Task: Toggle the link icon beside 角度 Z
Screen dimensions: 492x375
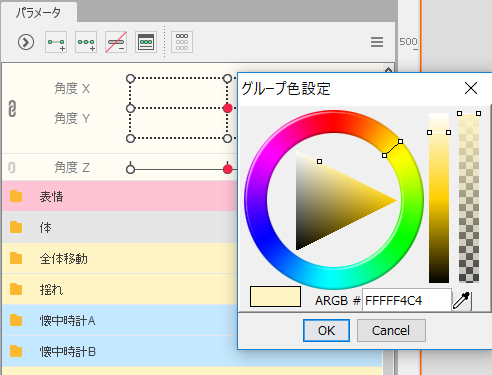Action: [12, 167]
